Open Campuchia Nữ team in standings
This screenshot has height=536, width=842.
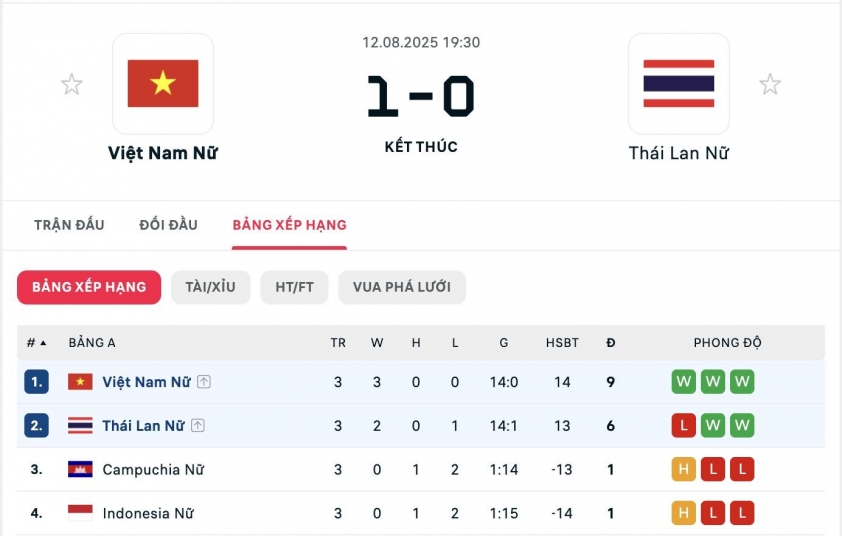point(153,469)
